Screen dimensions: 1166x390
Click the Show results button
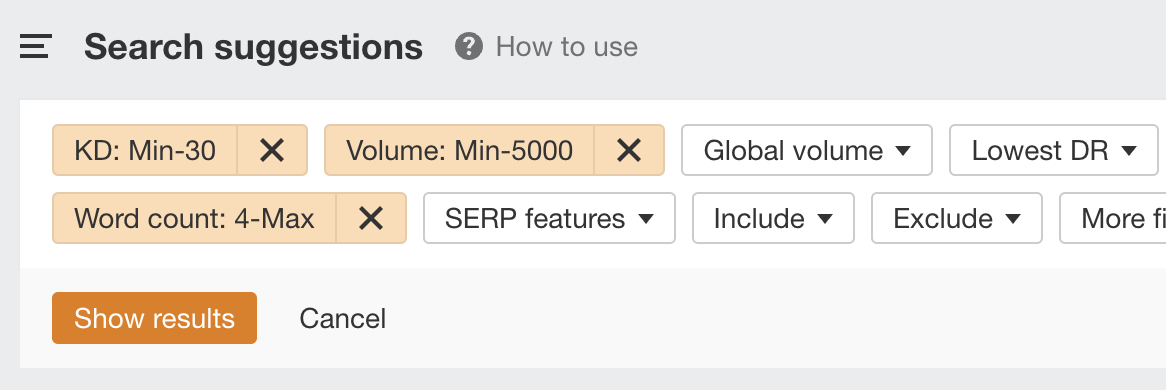point(155,318)
